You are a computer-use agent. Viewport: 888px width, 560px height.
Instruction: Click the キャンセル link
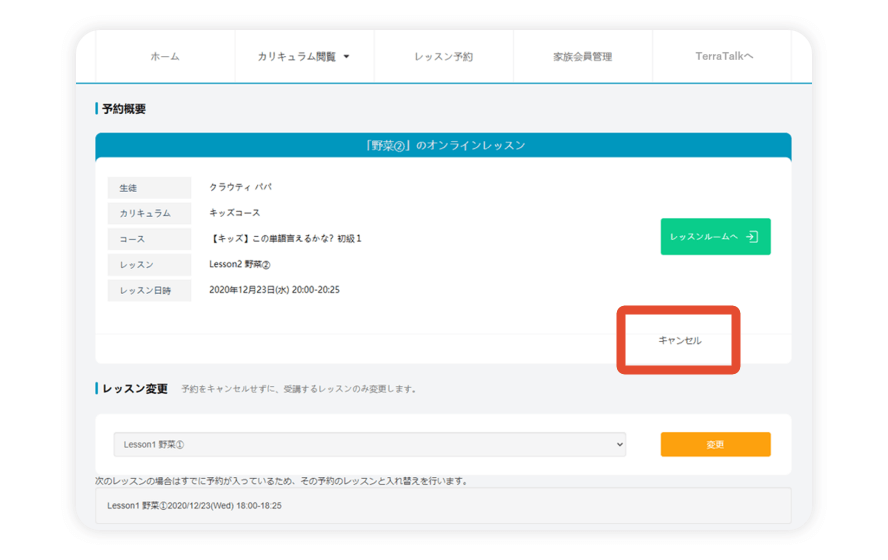point(679,341)
